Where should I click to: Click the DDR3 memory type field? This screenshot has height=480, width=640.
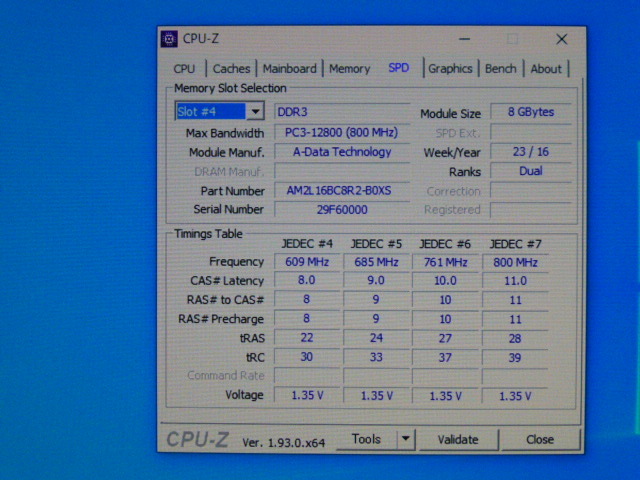click(x=342, y=112)
